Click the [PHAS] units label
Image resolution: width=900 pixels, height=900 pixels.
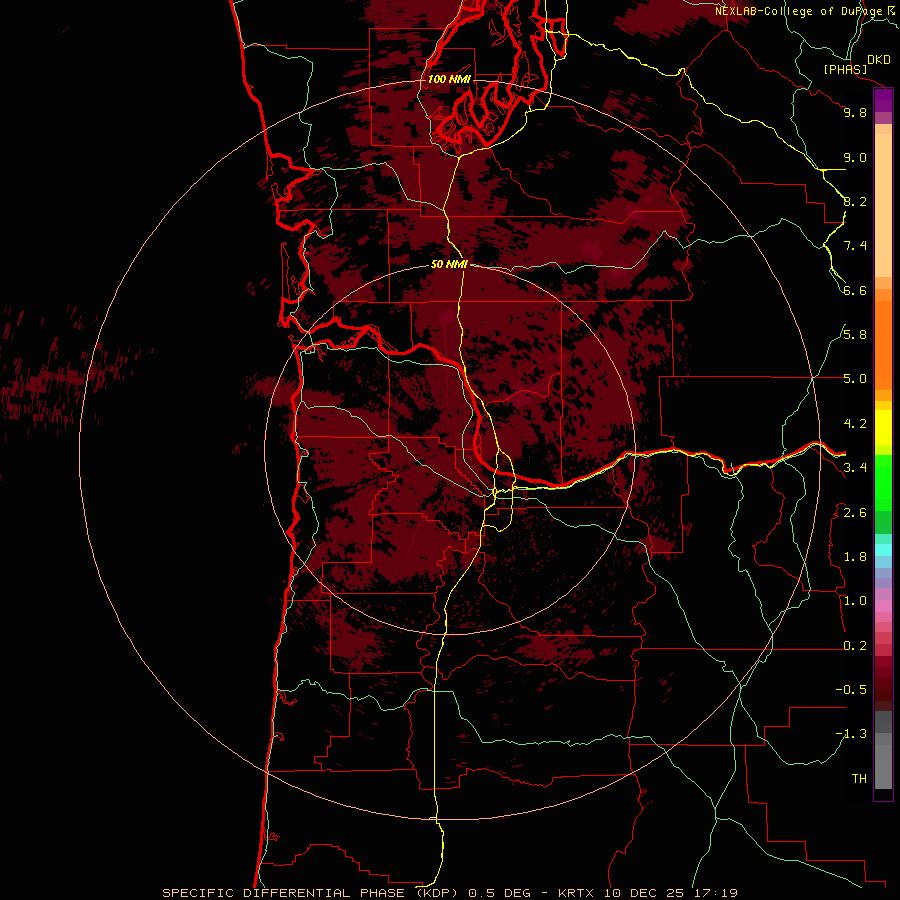(x=845, y=69)
